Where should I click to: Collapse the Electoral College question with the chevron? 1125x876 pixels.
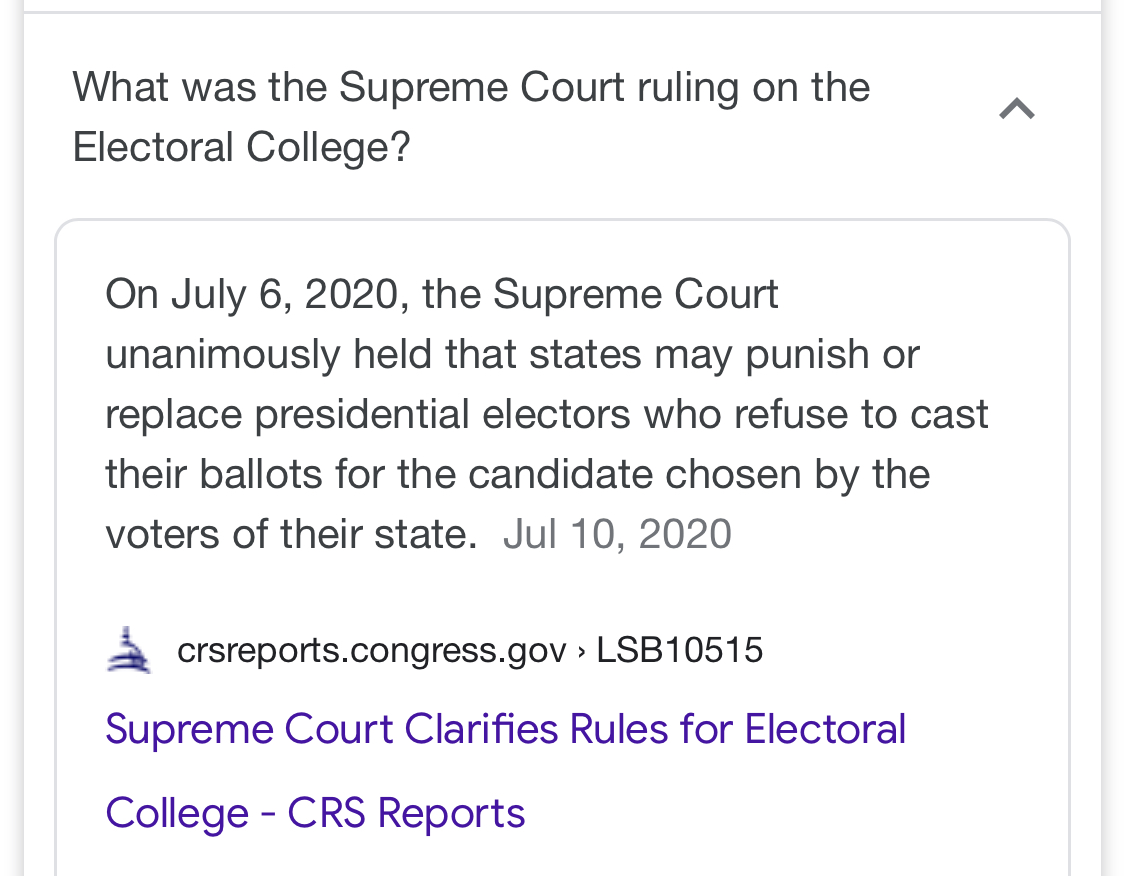point(1017,109)
